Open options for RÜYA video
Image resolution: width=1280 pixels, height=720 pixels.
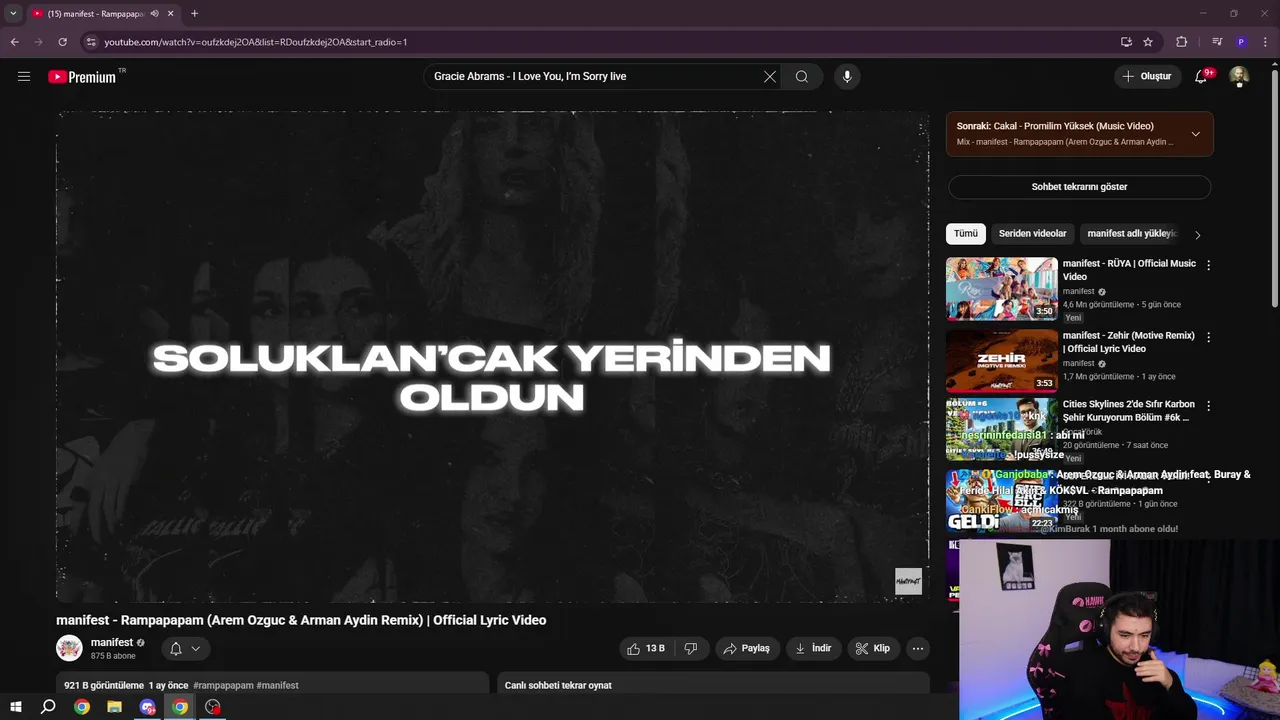point(1208,266)
